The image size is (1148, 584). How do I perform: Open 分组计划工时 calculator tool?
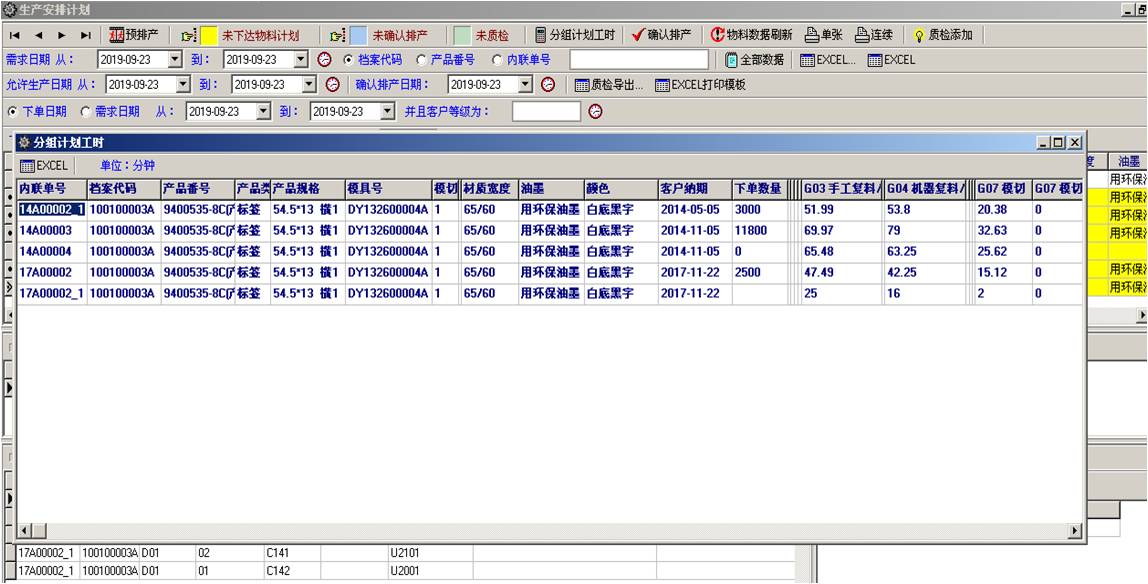click(575, 34)
